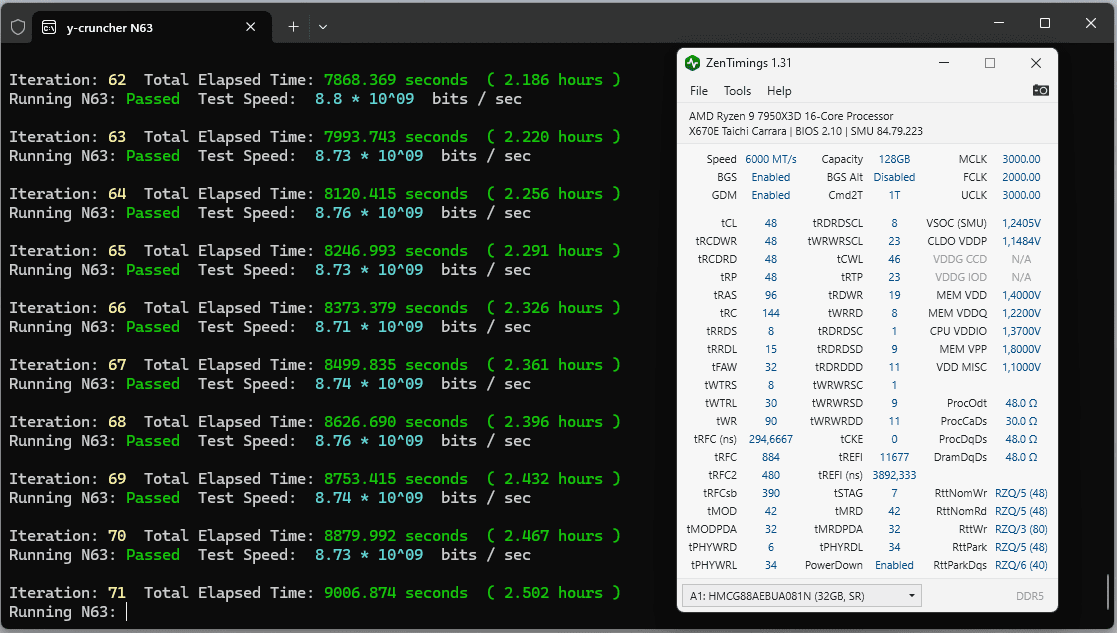Image resolution: width=1117 pixels, height=633 pixels.
Task: Click the AMD Ryzen 9 7950X3D processor name
Action: tap(791, 116)
